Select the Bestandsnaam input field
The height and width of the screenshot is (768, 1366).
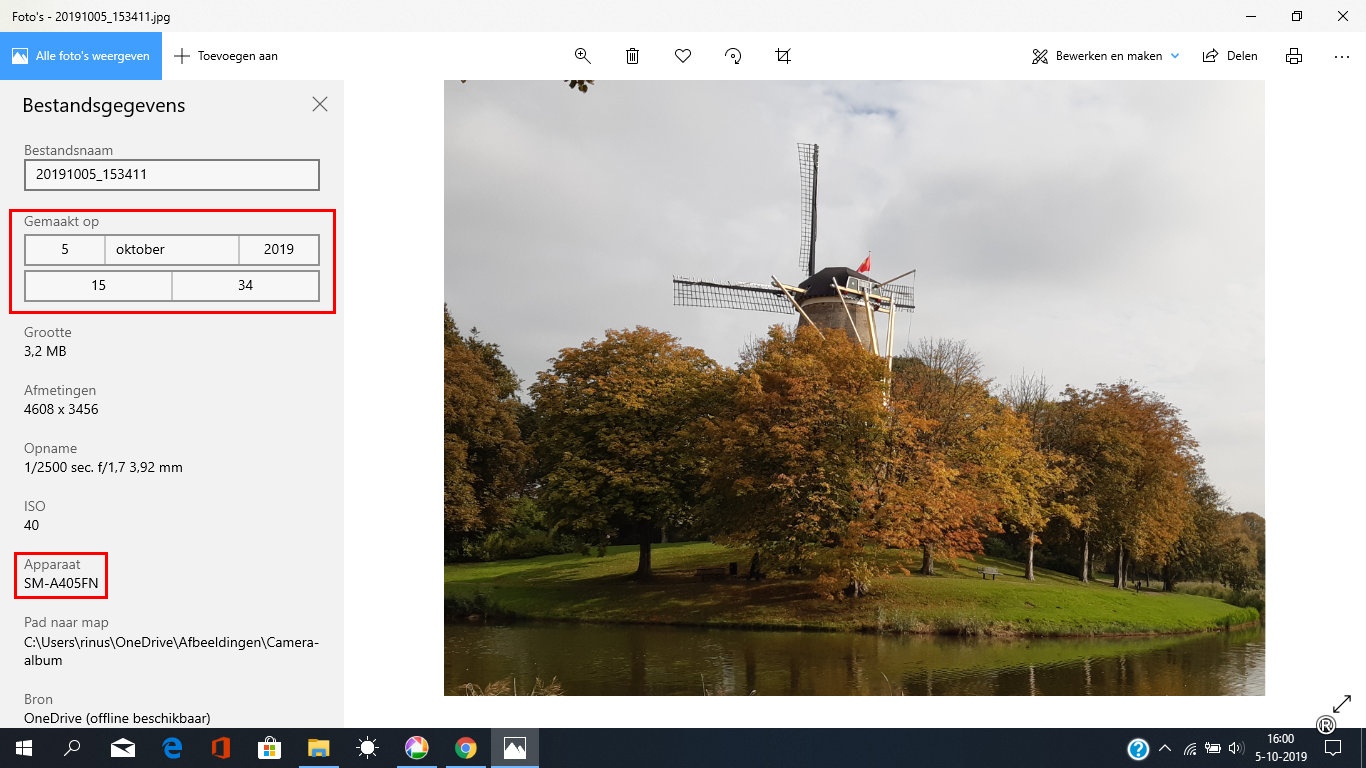171,174
